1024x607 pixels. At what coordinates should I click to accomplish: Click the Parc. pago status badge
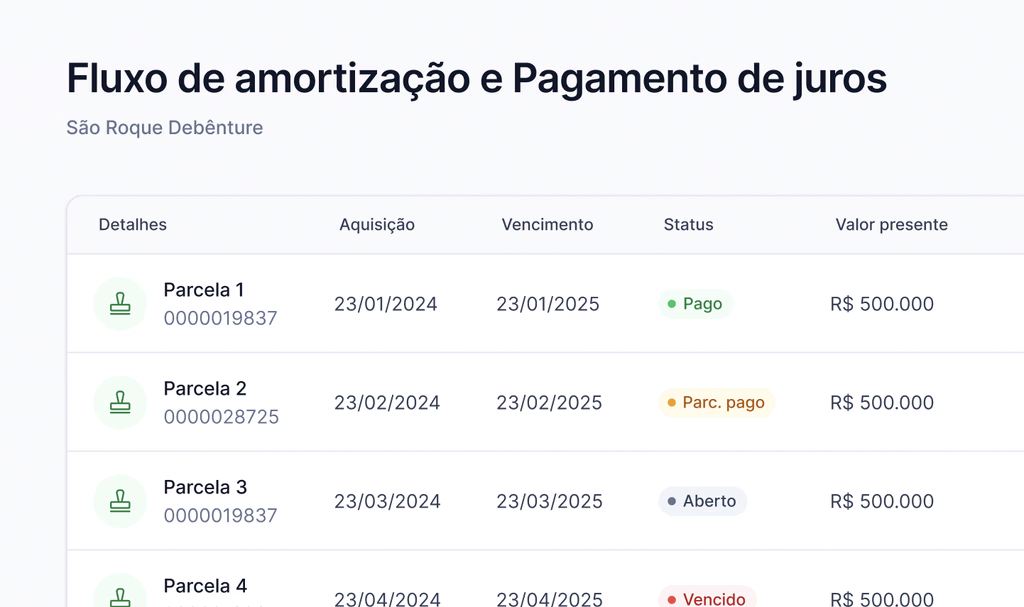(x=715, y=403)
